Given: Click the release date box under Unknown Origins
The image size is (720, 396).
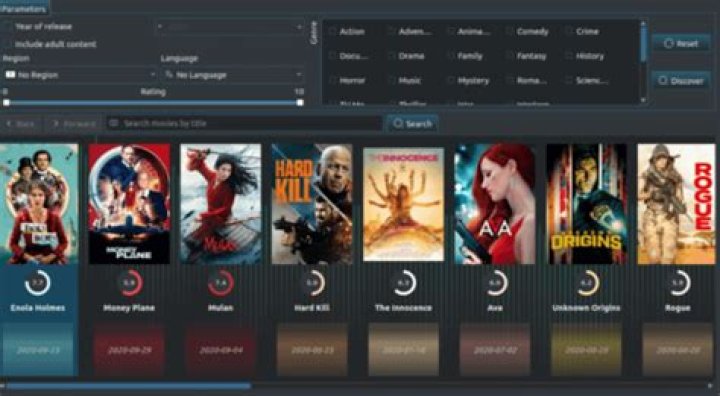Looking at the screenshot, I should point(586,350).
